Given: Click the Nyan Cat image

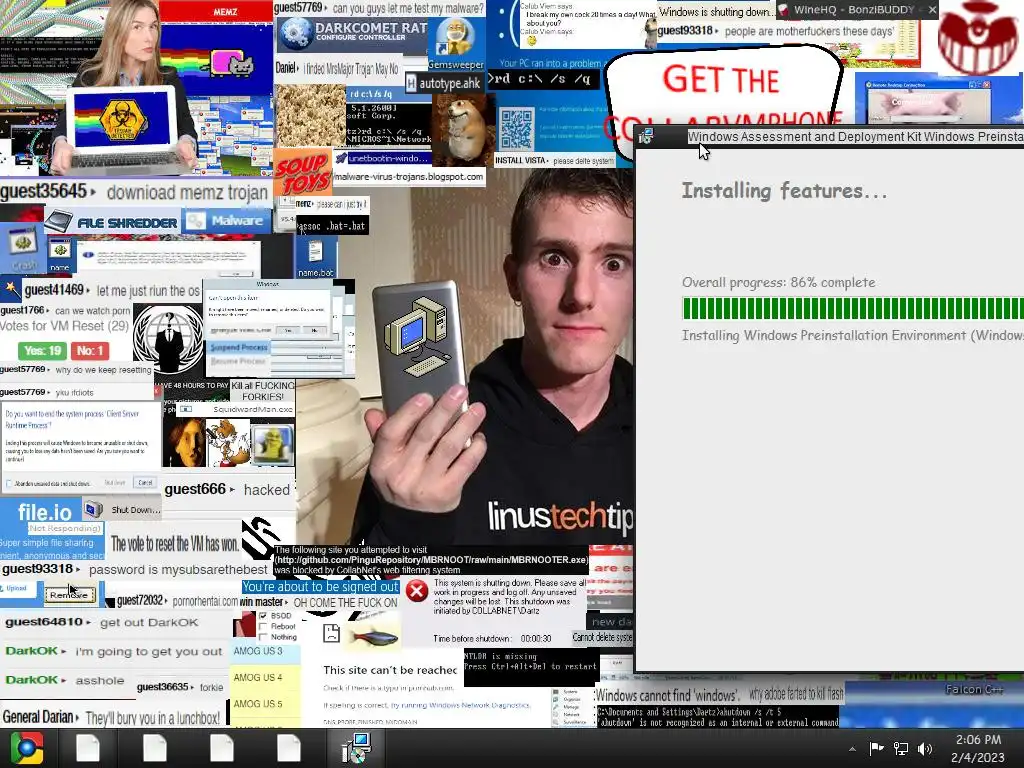Looking at the screenshot, I should (x=231, y=64).
